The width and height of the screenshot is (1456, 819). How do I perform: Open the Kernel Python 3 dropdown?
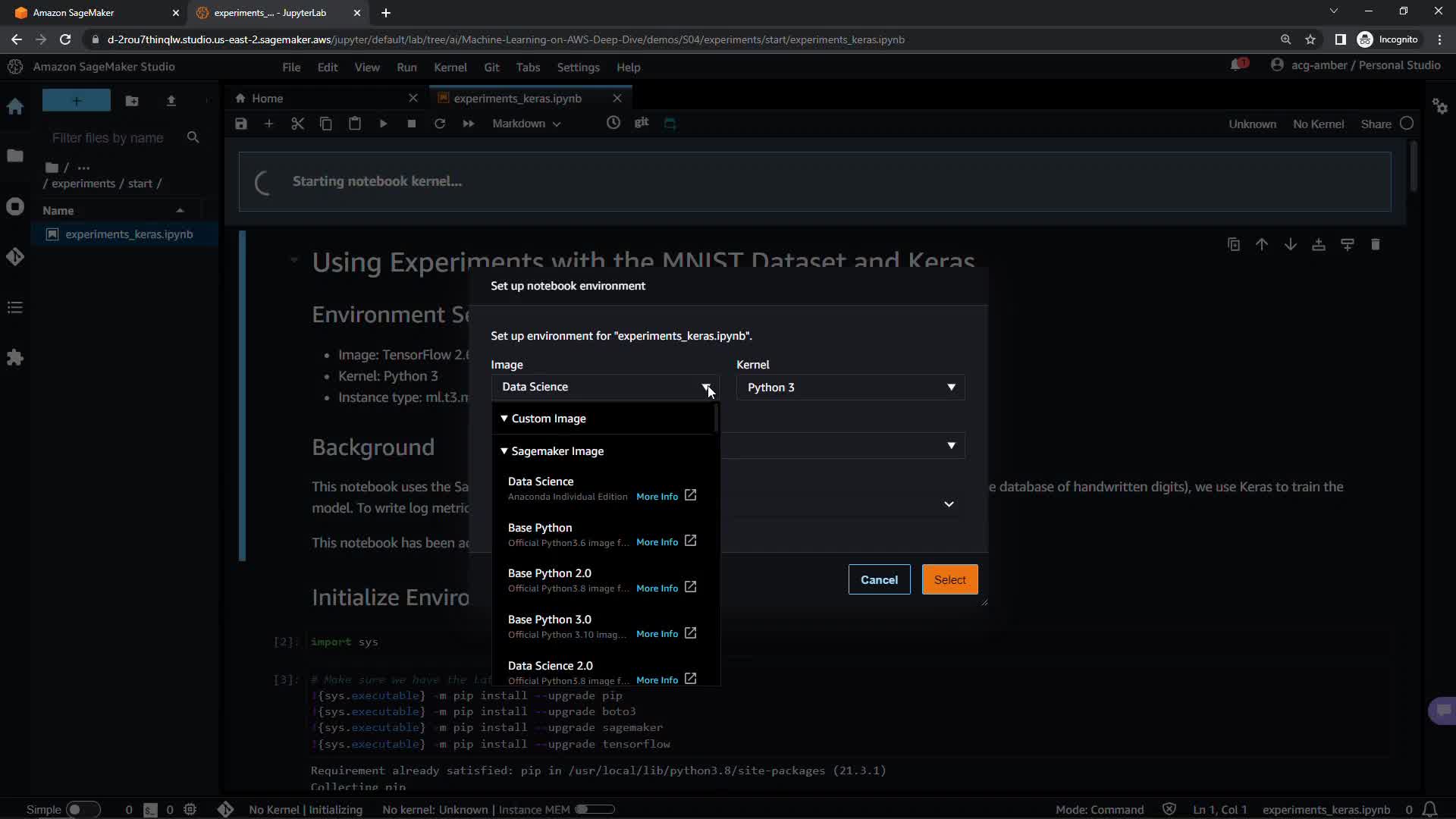click(849, 388)
